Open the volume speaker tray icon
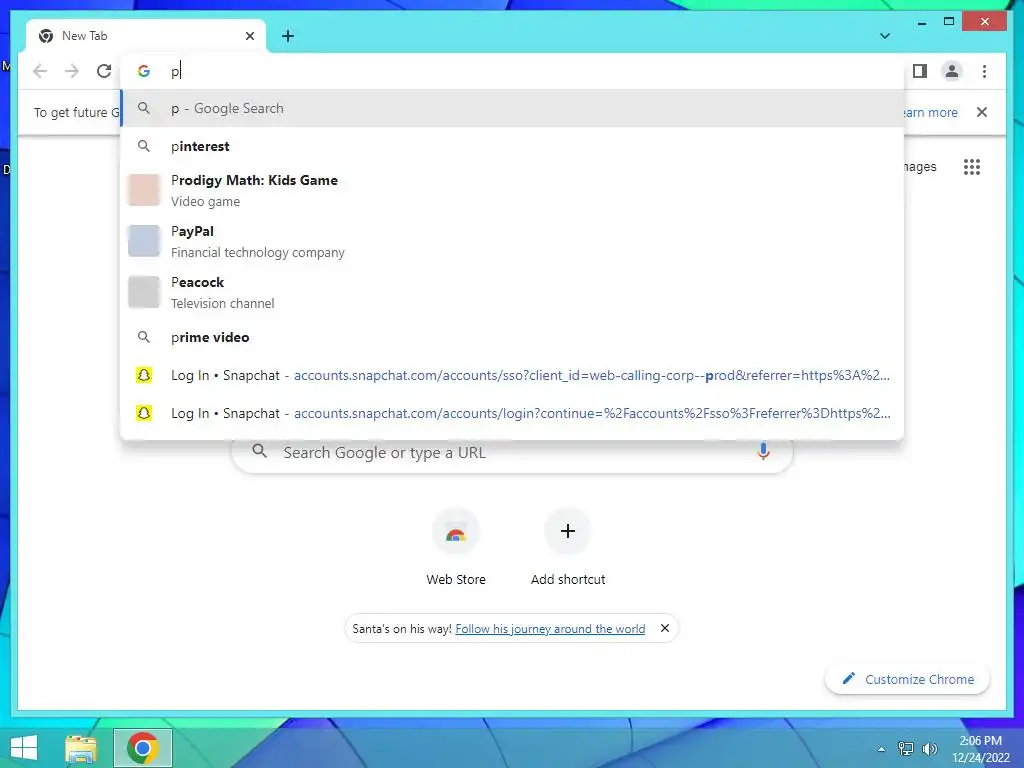Screen dimensions: 1024x768 click(x=929, y=749)
